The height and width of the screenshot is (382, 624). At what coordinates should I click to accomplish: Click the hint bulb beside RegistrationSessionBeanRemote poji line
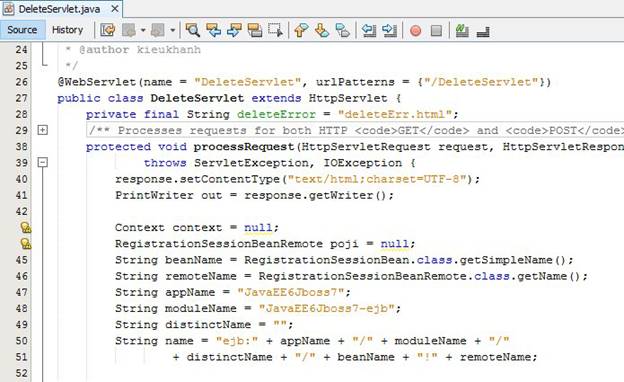coord(25,244)
